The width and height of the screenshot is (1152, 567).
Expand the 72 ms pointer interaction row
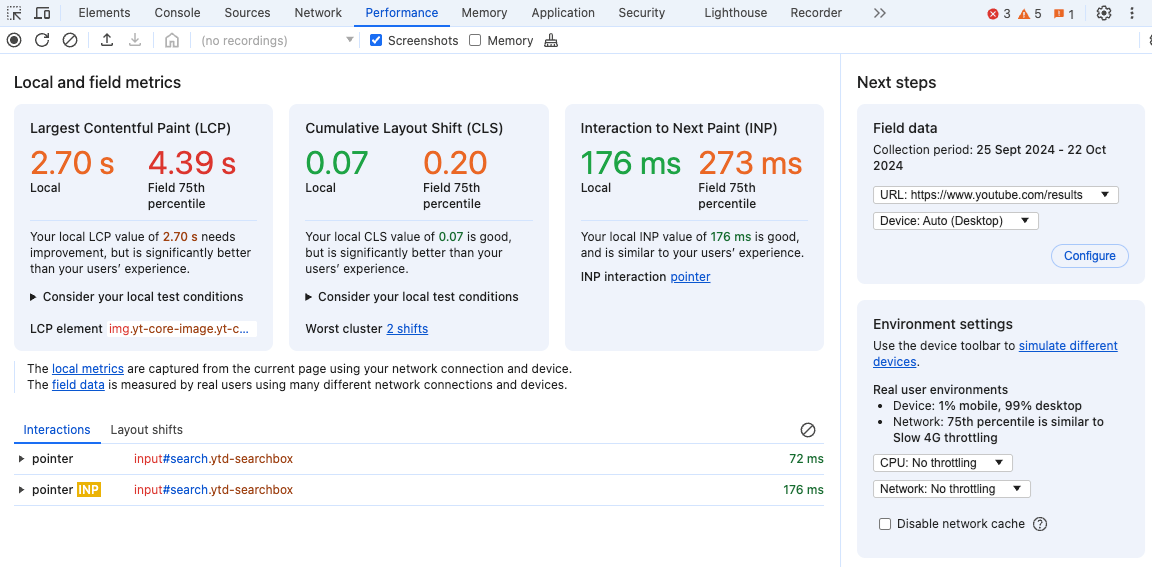[21, 459]
